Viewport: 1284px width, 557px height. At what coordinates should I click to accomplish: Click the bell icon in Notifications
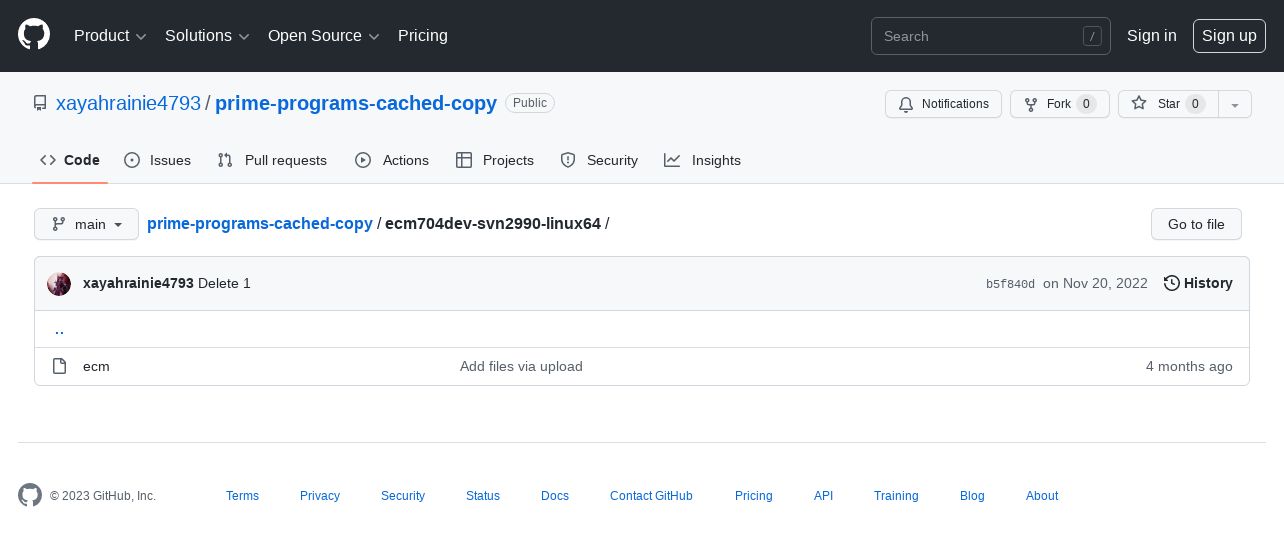[x=906, y=104]
